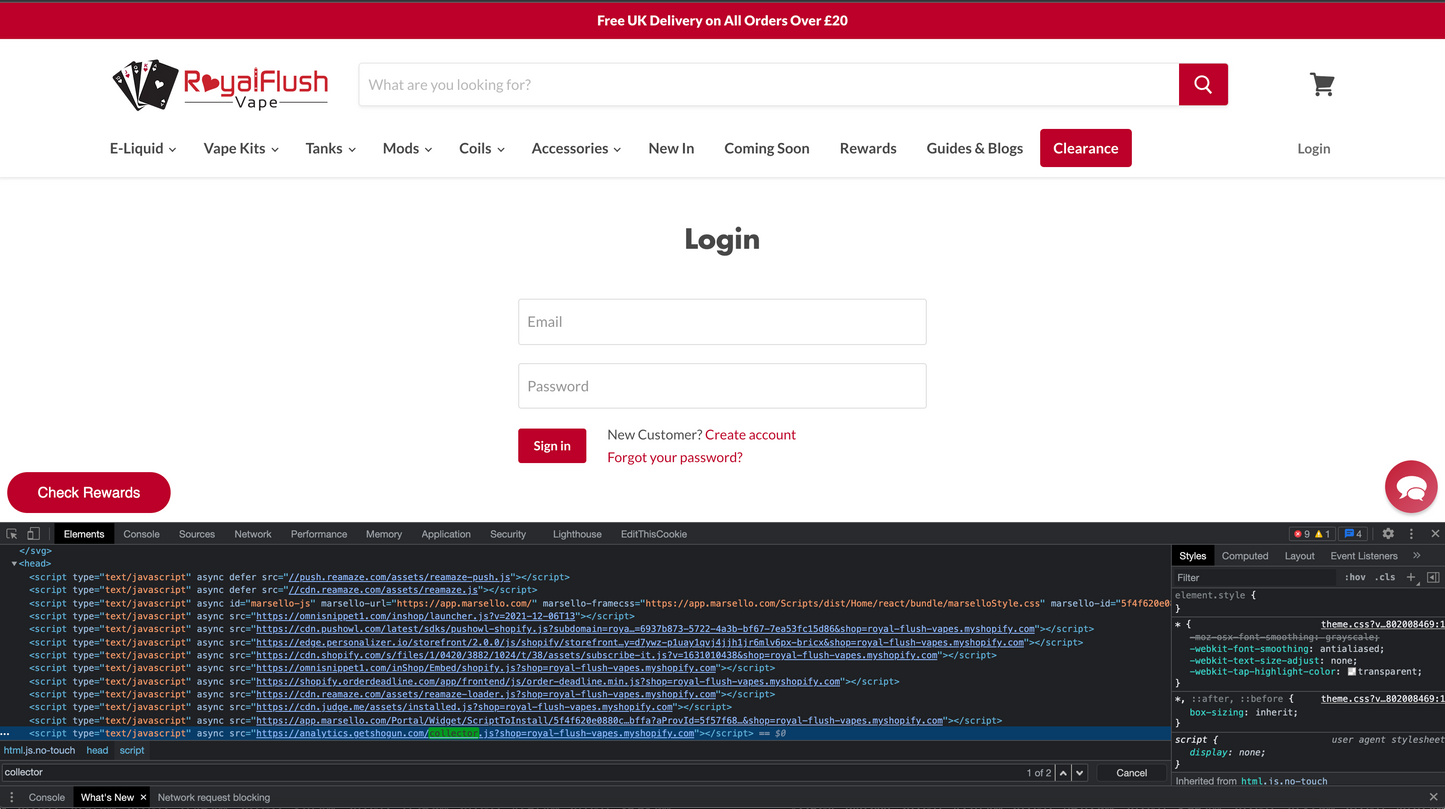The height and width of the screenshot is (809, 1445).
Task: Click into the Email field
Action: tap(722, 322)
